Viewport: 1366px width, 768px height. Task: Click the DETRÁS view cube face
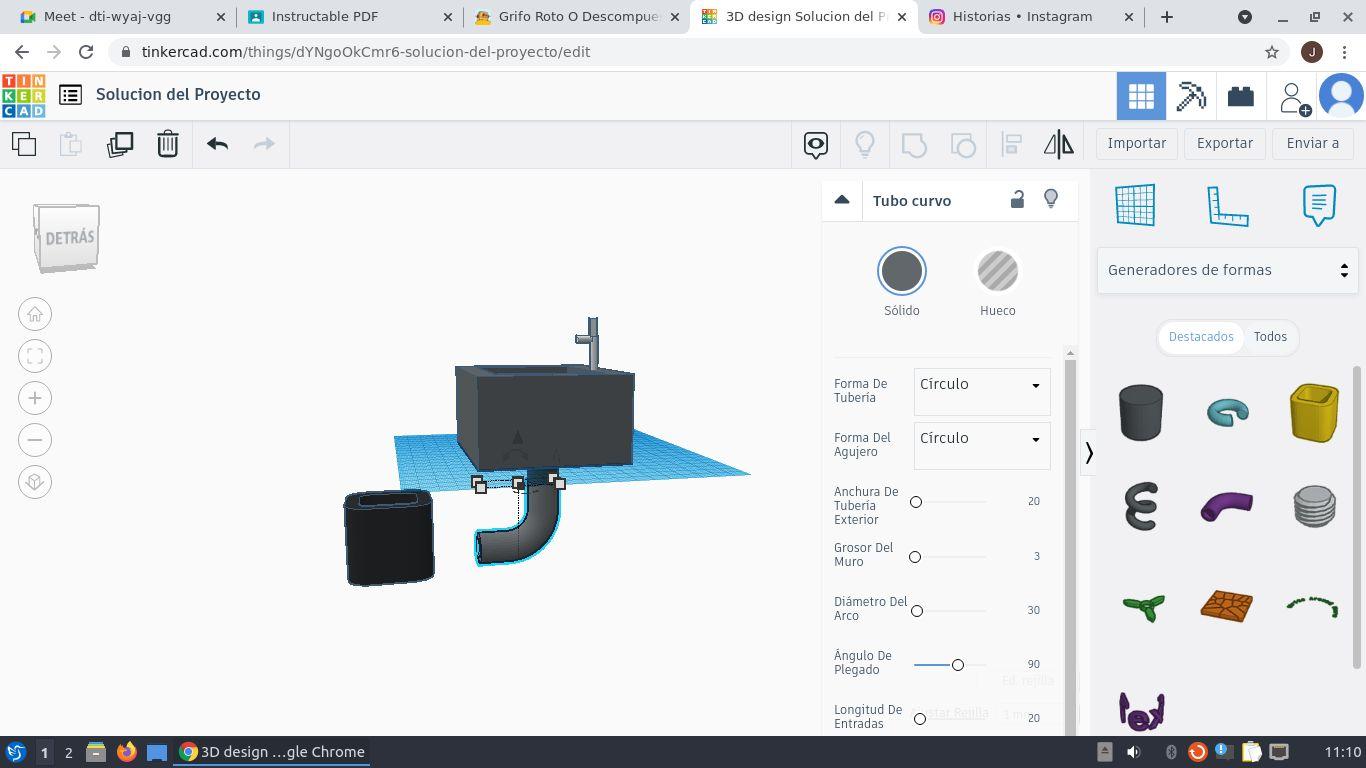coord(68,238)
